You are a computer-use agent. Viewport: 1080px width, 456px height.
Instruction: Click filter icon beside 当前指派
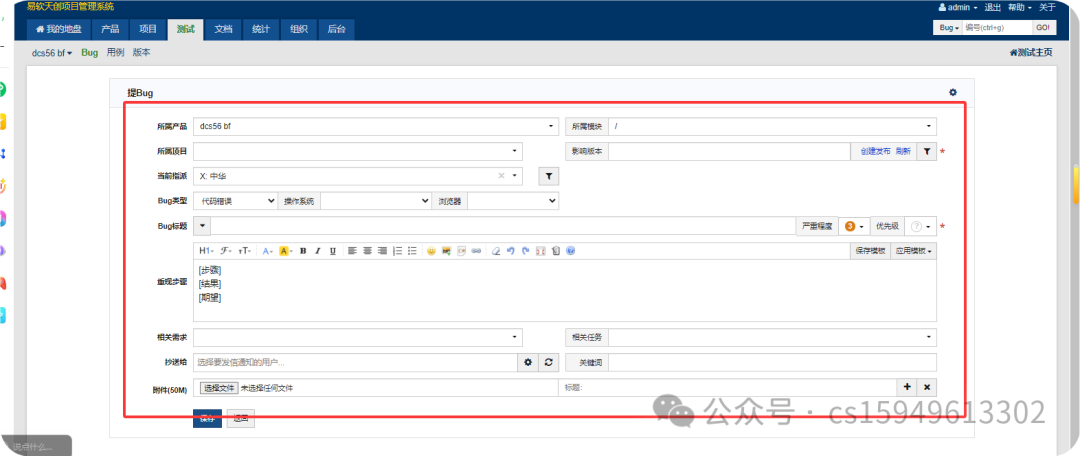(549, 176)
